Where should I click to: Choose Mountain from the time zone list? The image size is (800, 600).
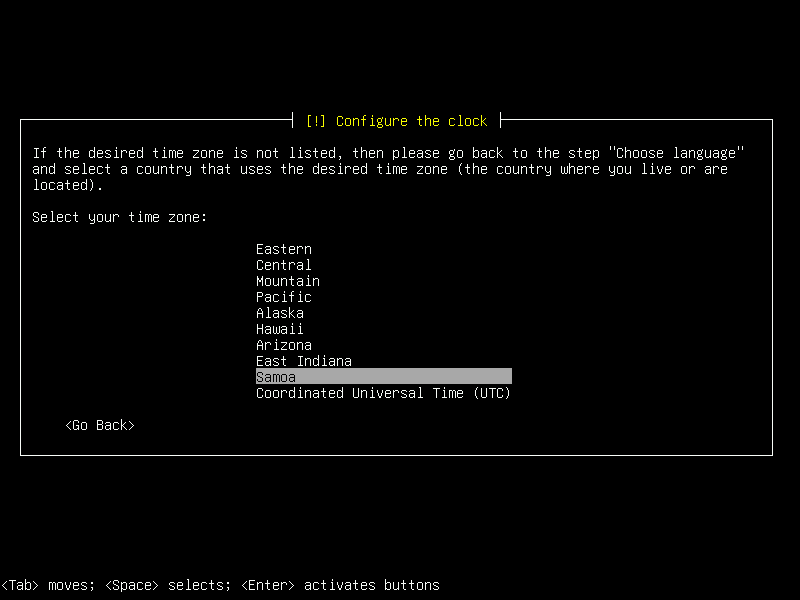pos(288,281)
